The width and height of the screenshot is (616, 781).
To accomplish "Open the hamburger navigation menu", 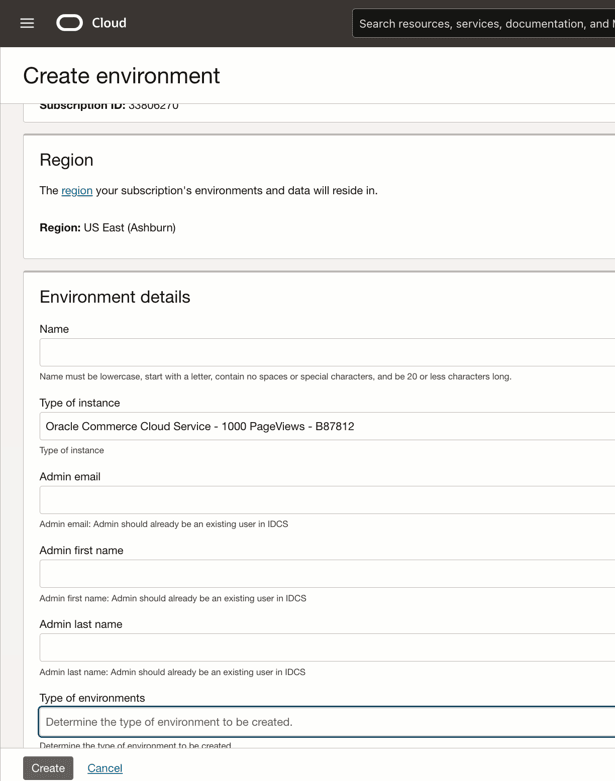I will (27, 23).
